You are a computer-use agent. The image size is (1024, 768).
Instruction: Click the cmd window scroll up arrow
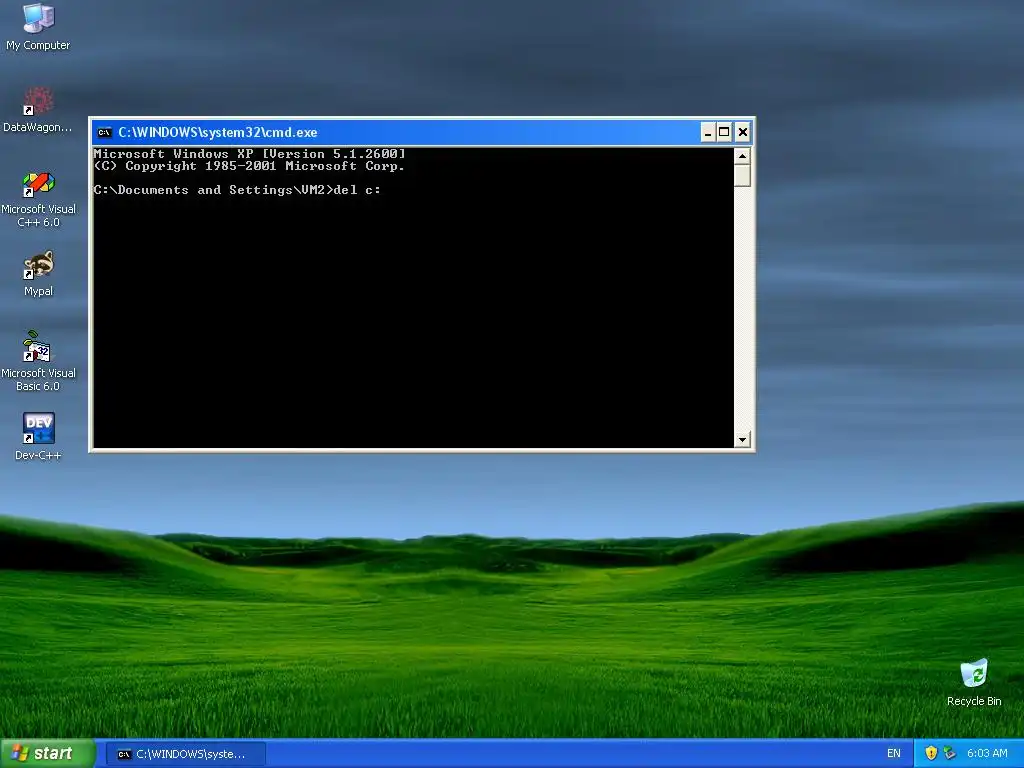tap(742, 156)
